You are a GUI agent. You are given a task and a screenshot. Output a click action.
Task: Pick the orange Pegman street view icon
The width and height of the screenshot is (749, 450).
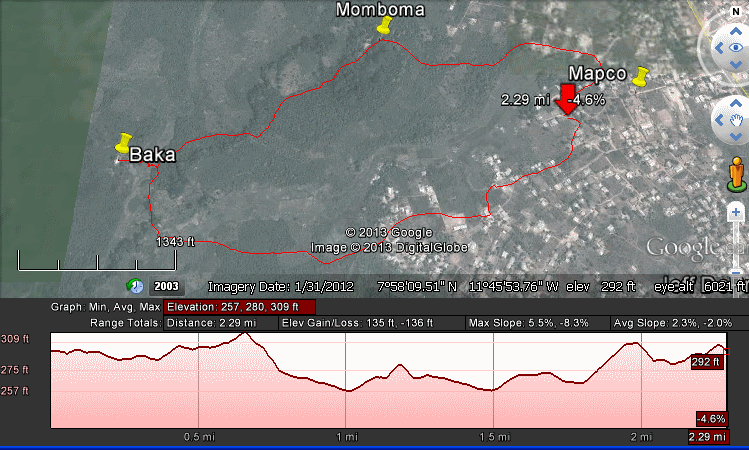click(737, 173)
